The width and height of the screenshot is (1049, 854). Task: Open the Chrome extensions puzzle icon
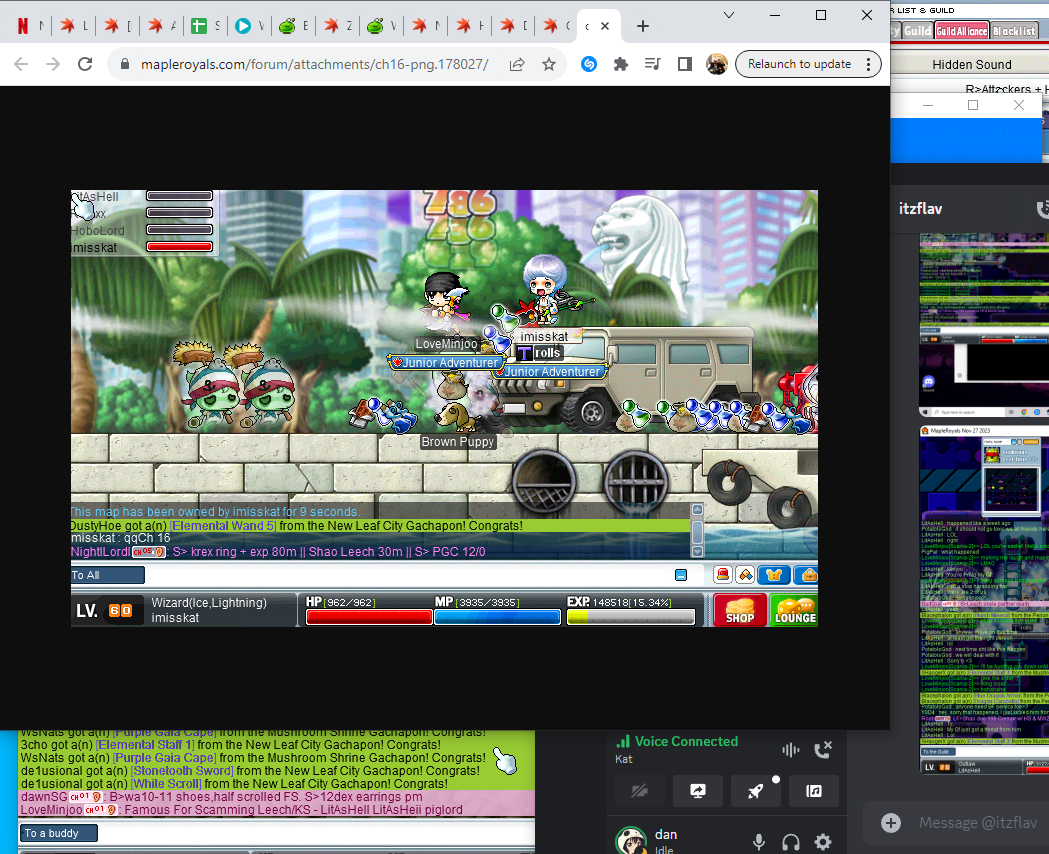(621, 64)
